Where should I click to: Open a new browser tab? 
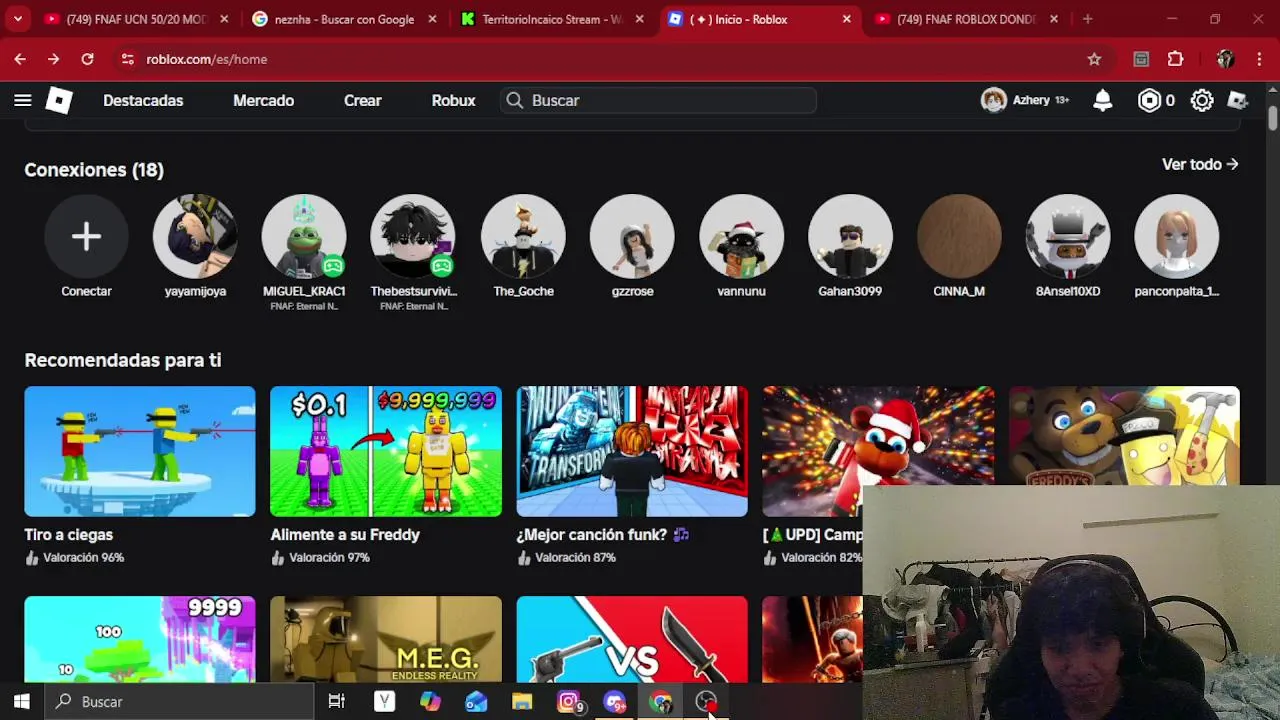coord(1087,19)
